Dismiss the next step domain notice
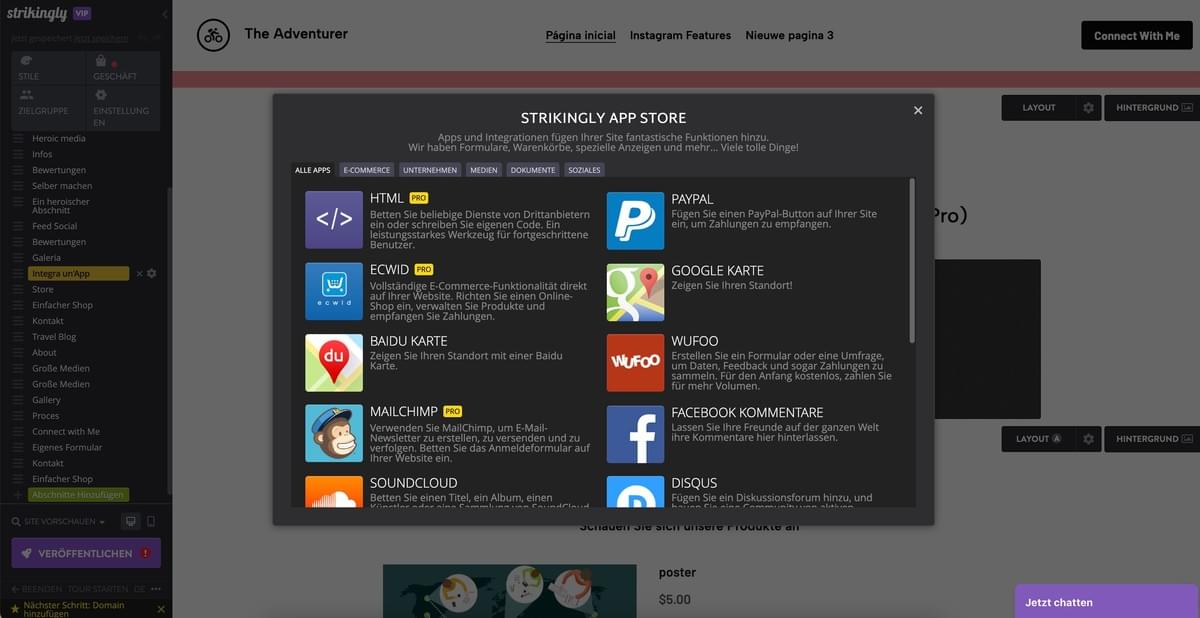This screenshot has height=618, width=1200. click(161, 608)
